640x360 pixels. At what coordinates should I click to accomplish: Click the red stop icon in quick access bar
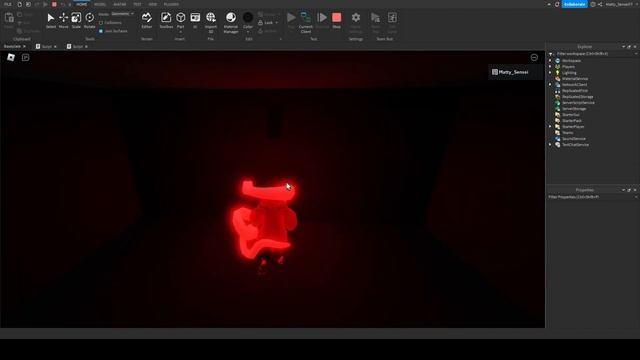point(54,4)
